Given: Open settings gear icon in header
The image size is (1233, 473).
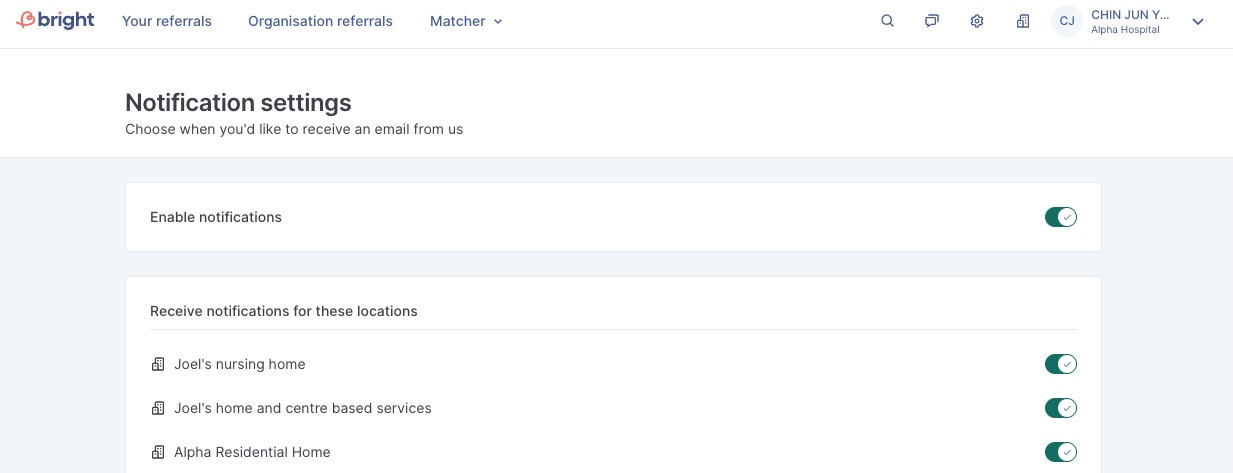Looking at the screenshot, I should [977, 21].
